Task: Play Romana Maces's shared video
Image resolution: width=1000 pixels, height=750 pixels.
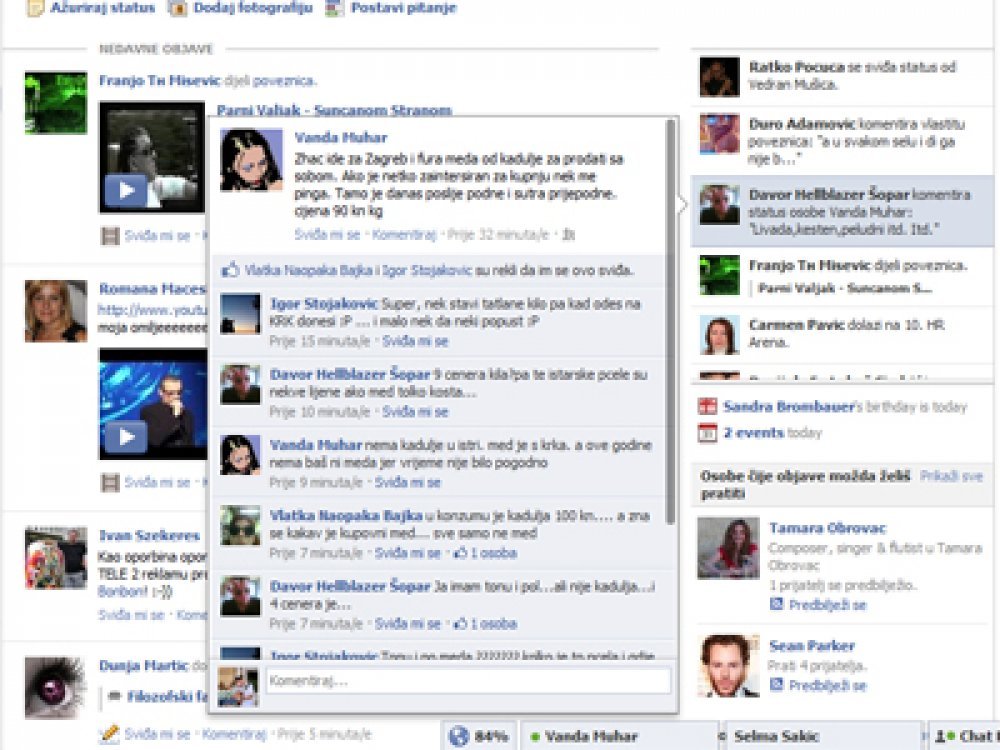Action: [x=126, y=437]
